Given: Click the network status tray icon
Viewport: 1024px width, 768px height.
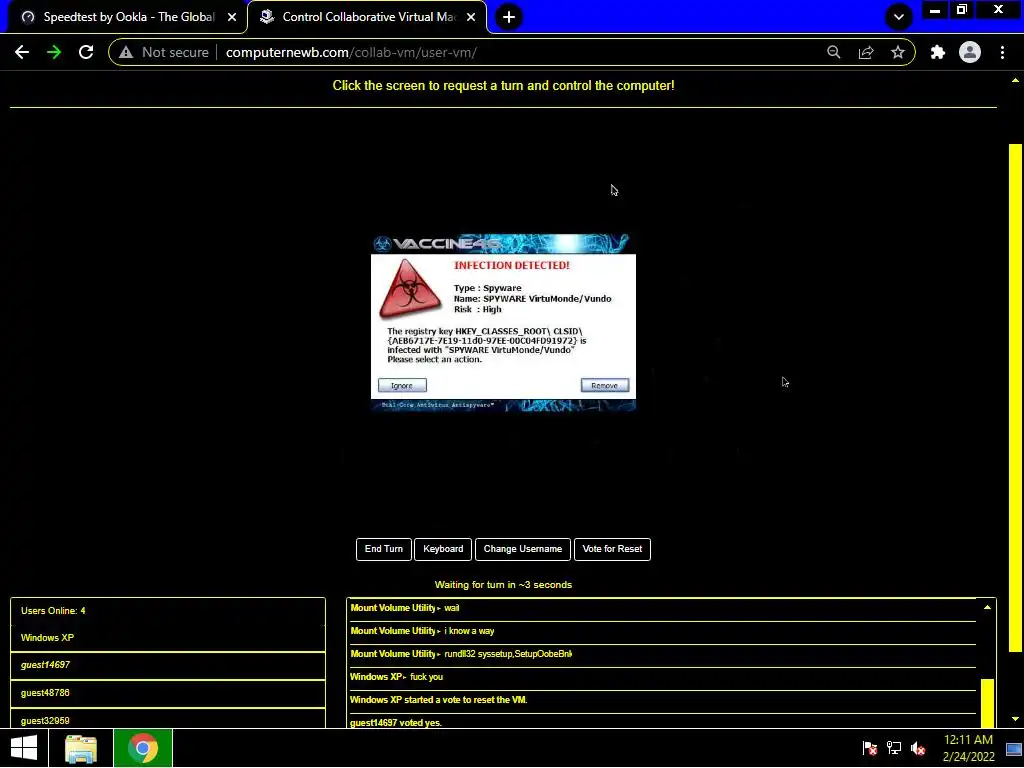Looking at the screenshot, I should (x=894, y=748).
